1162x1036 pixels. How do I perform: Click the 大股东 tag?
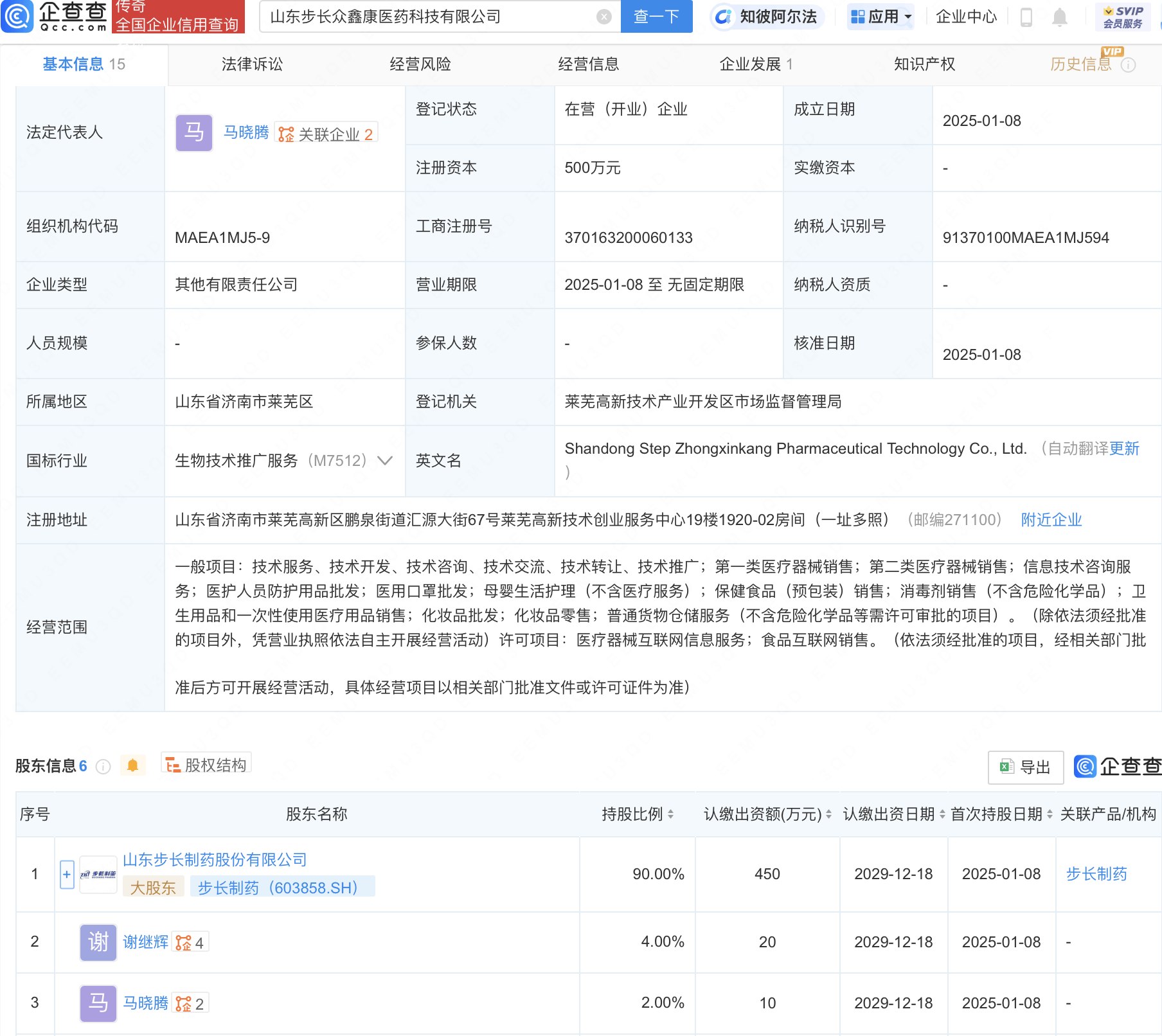153,888
